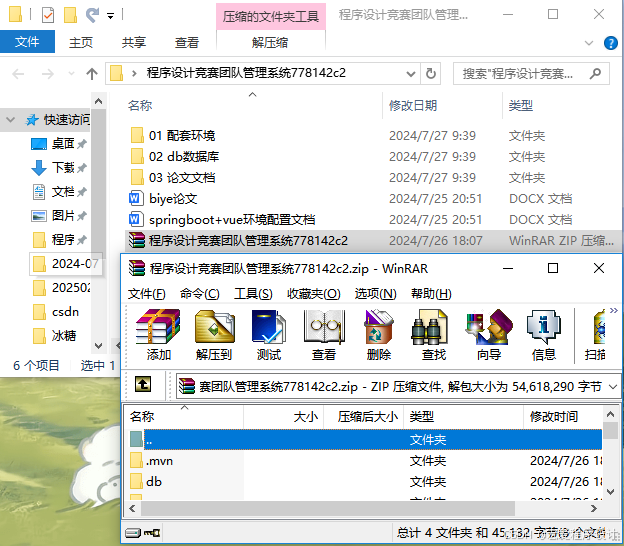Click the WinRAR Test (测试) icon

[269, 327]
